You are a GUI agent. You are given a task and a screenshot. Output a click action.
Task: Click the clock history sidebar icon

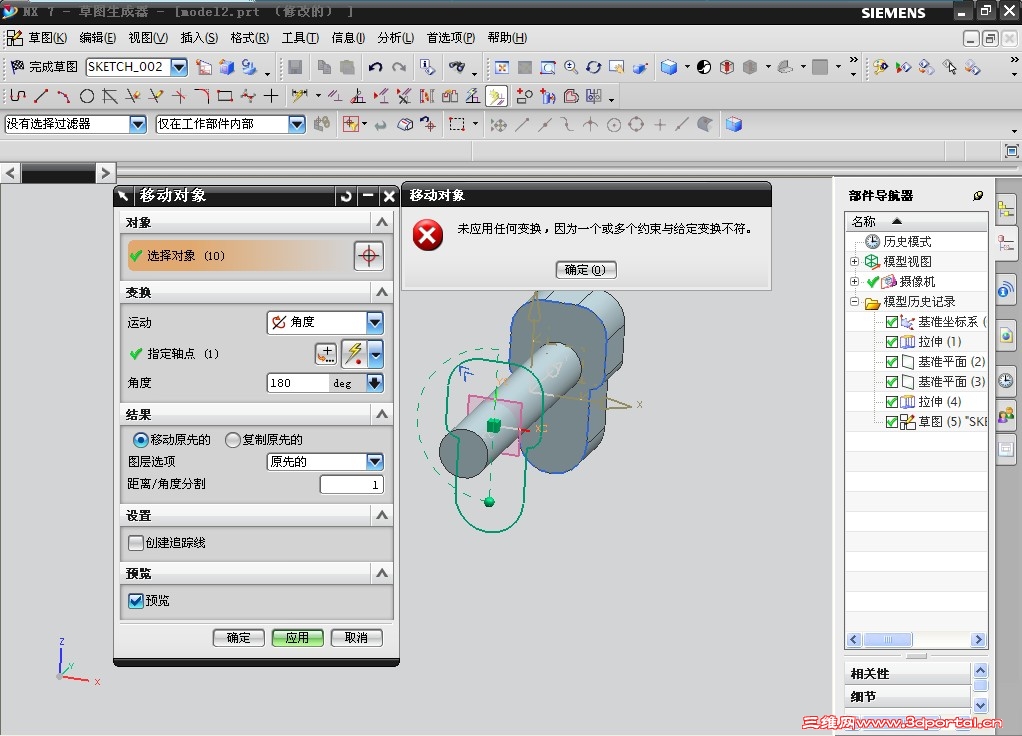(x=1006, y=380)
